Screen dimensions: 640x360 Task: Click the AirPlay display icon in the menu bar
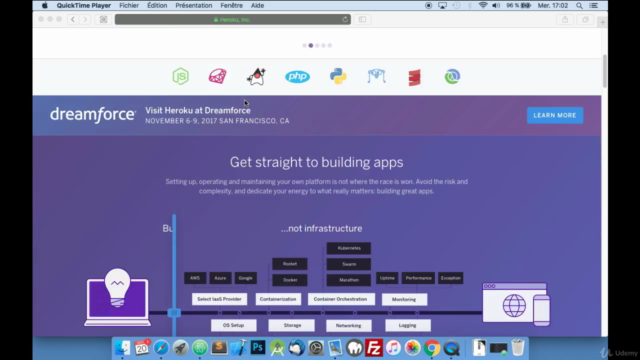coord(442,5)
